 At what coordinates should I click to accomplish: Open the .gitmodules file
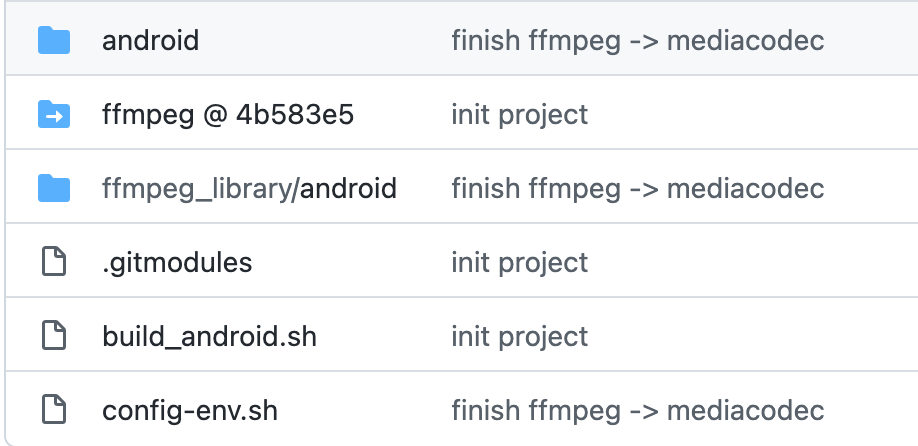(x=177, y=262)
